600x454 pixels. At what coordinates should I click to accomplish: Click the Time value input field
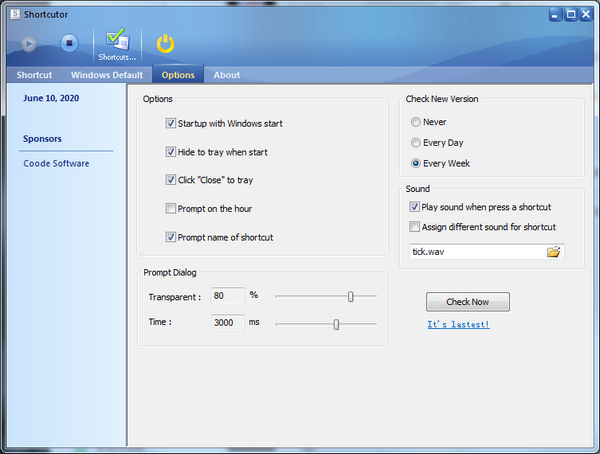click(x=227, y=323)
